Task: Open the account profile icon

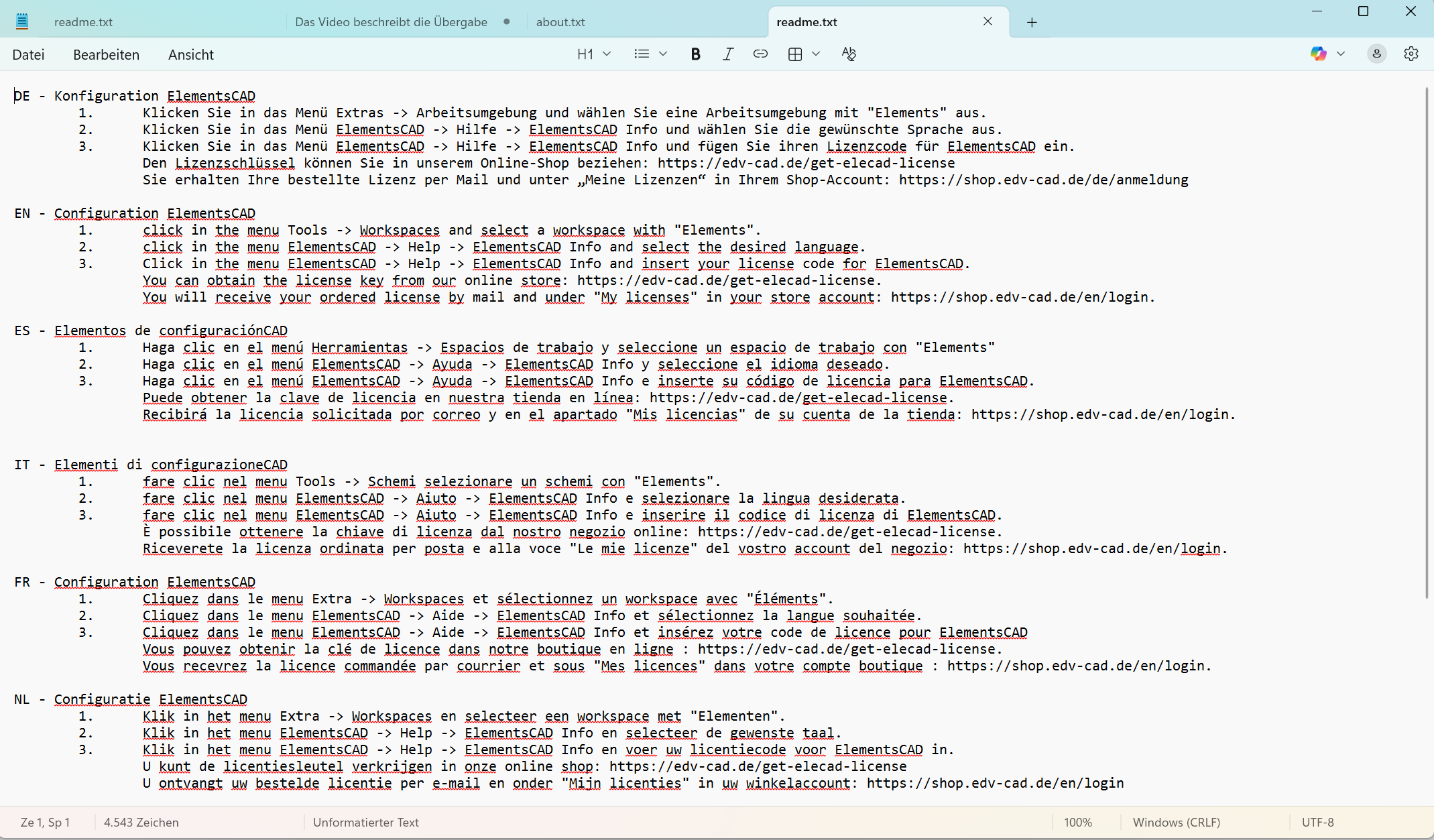Action: (x=1376, y=54)
